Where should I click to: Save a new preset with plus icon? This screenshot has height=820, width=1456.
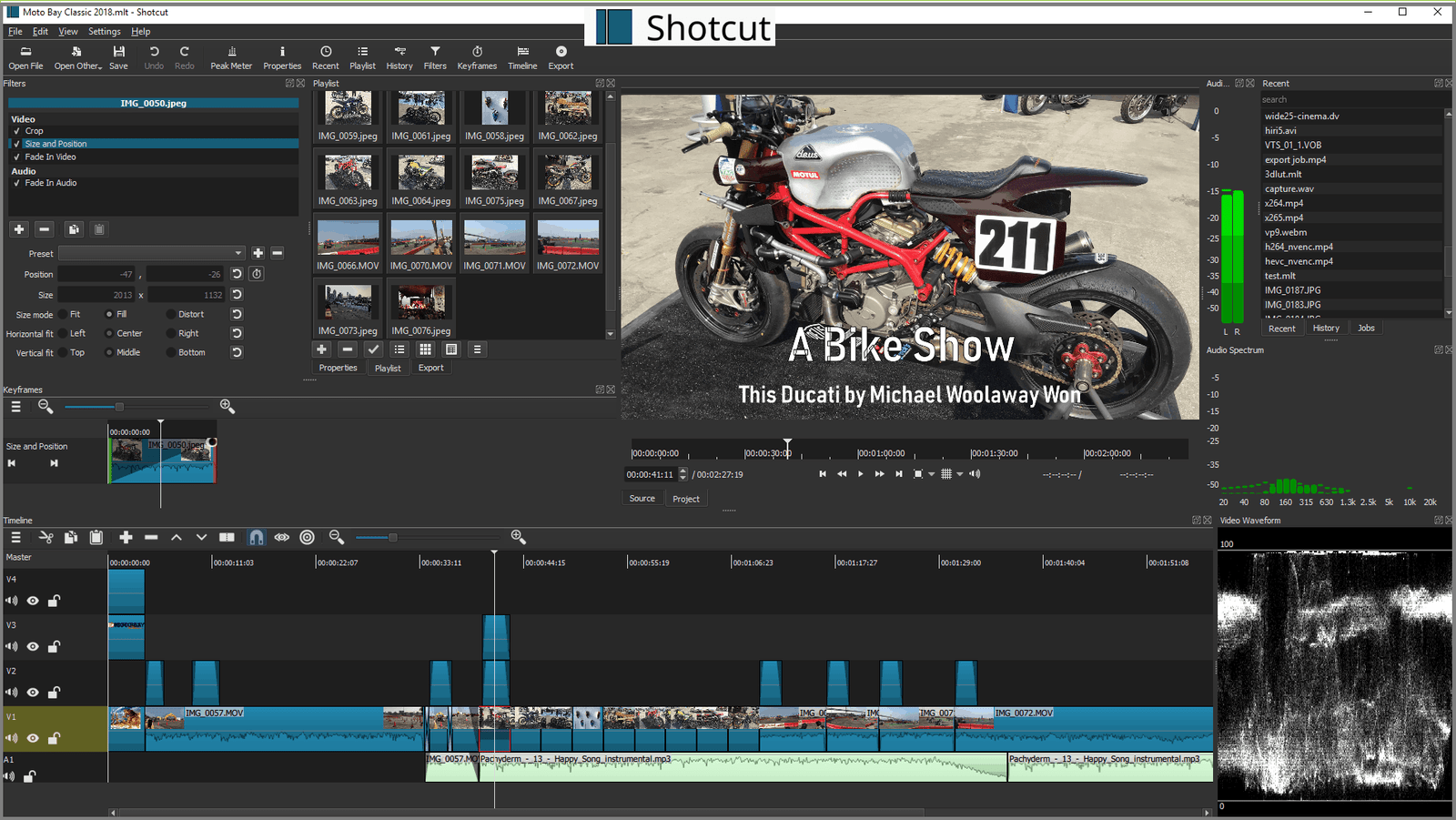[x=258, y=253]
